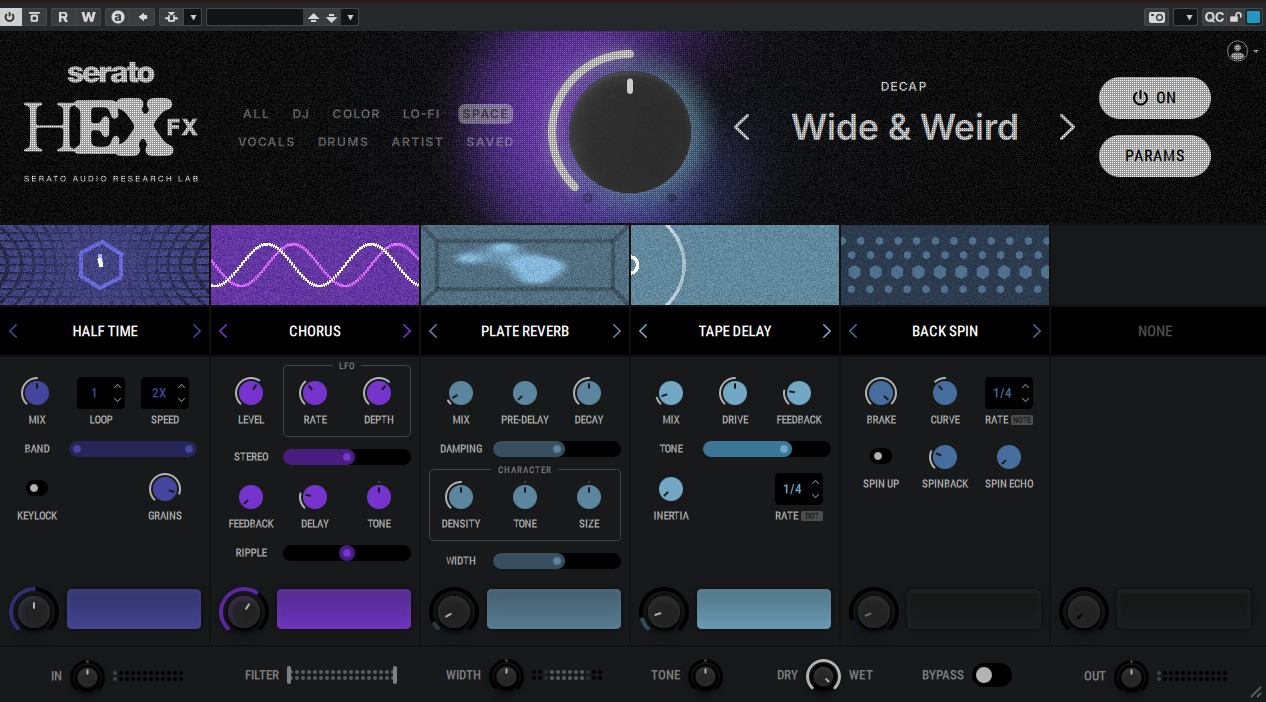Switch Plate Reverb to the next effect

tap(616, 331)
